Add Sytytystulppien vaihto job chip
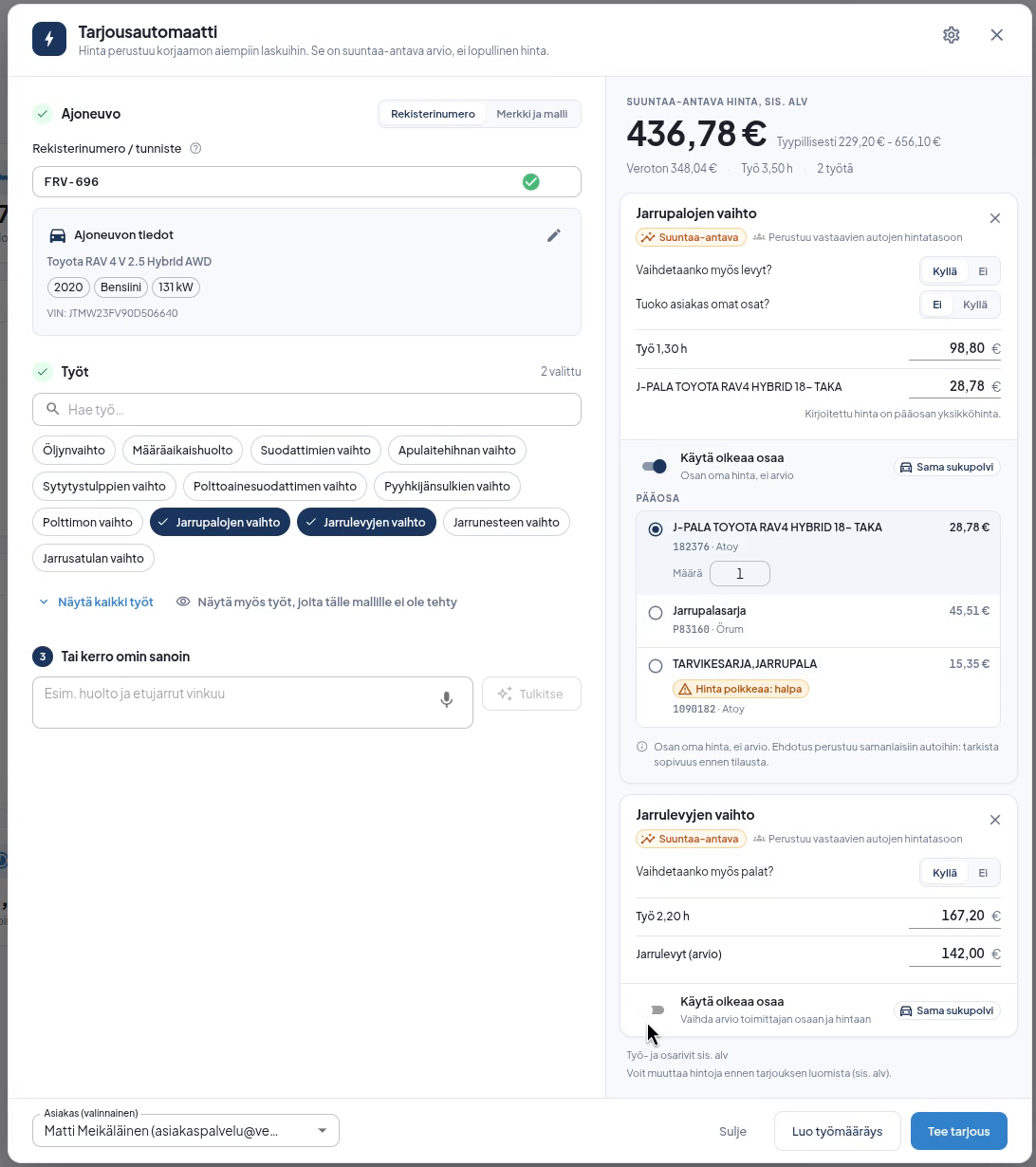 click(x=104, y=486)
